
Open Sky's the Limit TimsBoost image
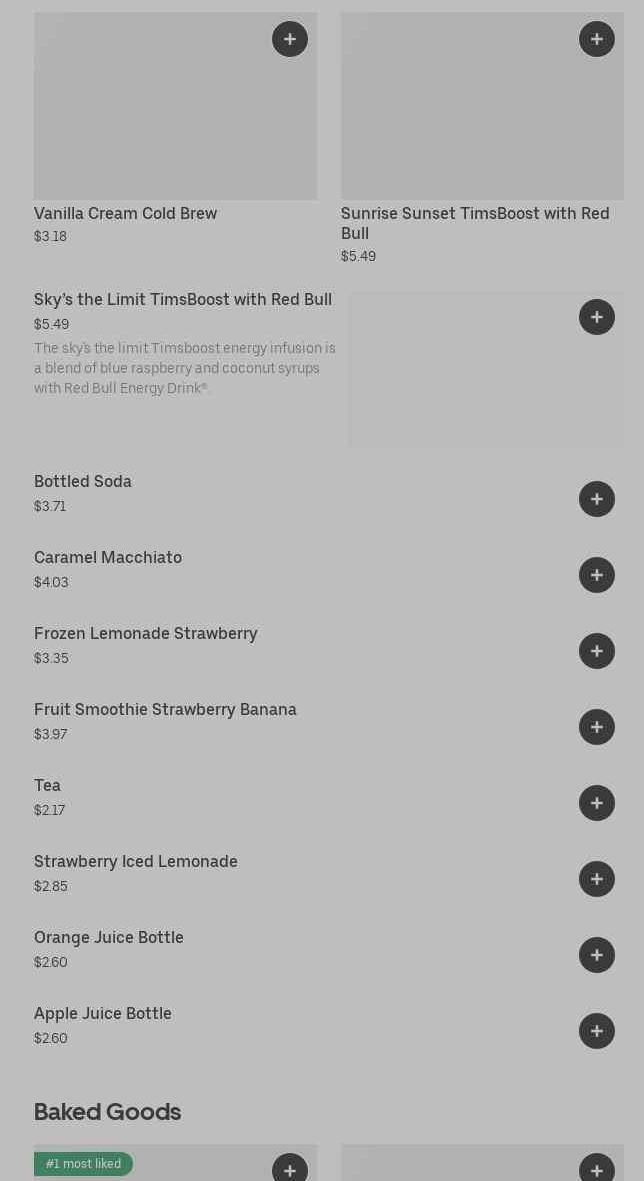click(x=485, y=385)
